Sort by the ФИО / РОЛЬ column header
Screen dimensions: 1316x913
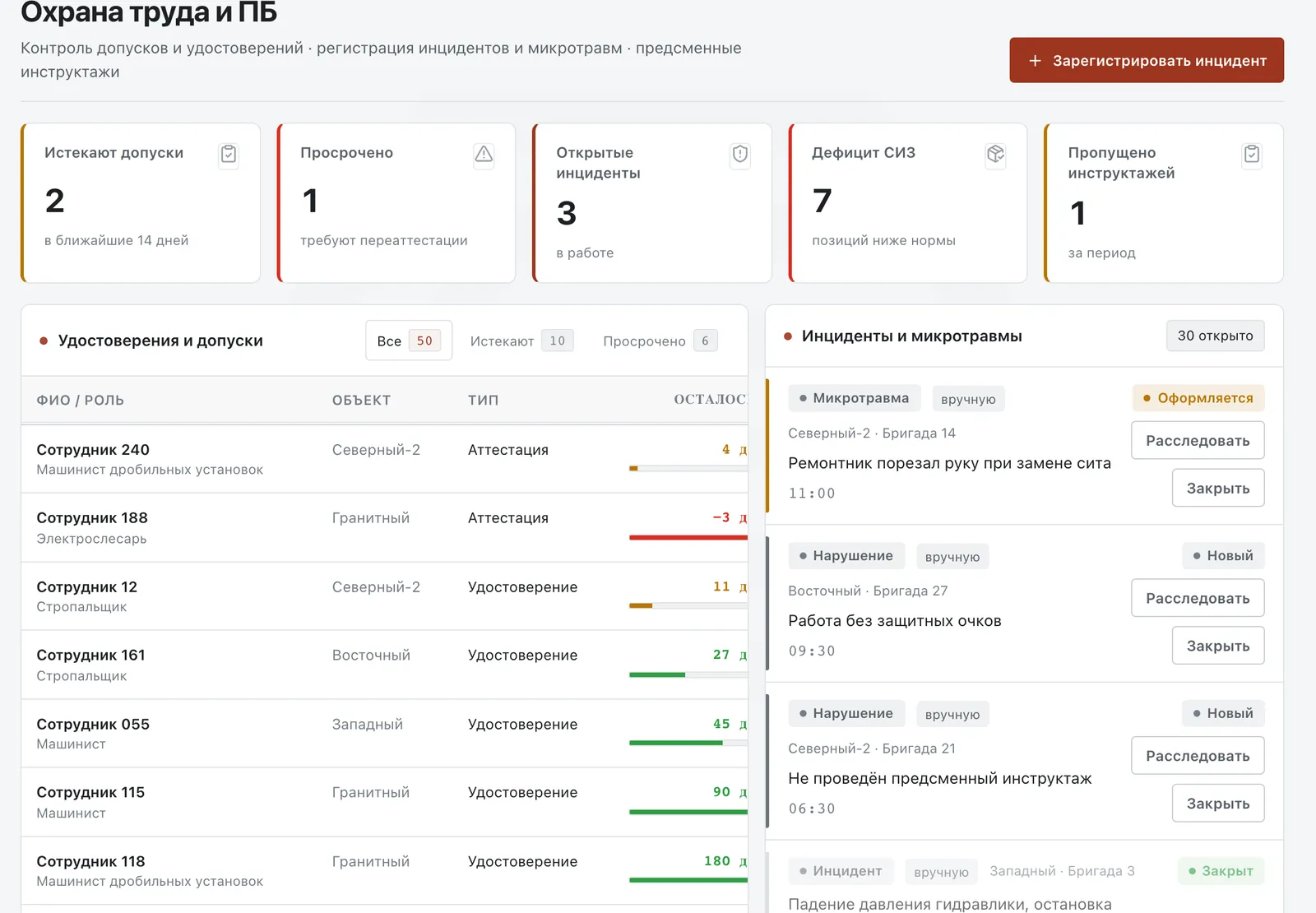point(81,401)
